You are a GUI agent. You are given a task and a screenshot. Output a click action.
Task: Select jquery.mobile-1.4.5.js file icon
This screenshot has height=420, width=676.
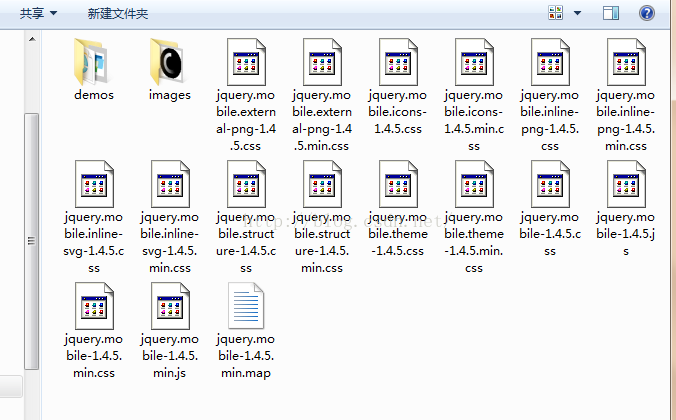[x=626, y=184]
